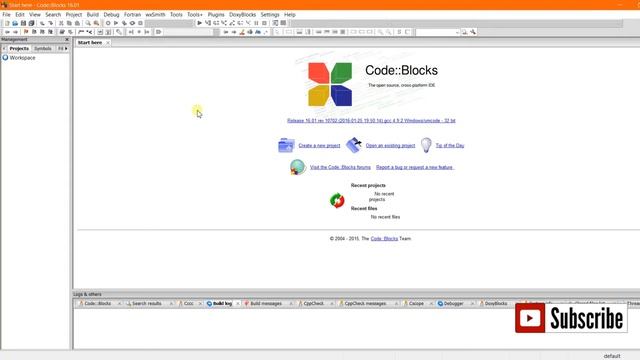Click Create a new project link
640x360 pixels.
[x=319, y=145]
